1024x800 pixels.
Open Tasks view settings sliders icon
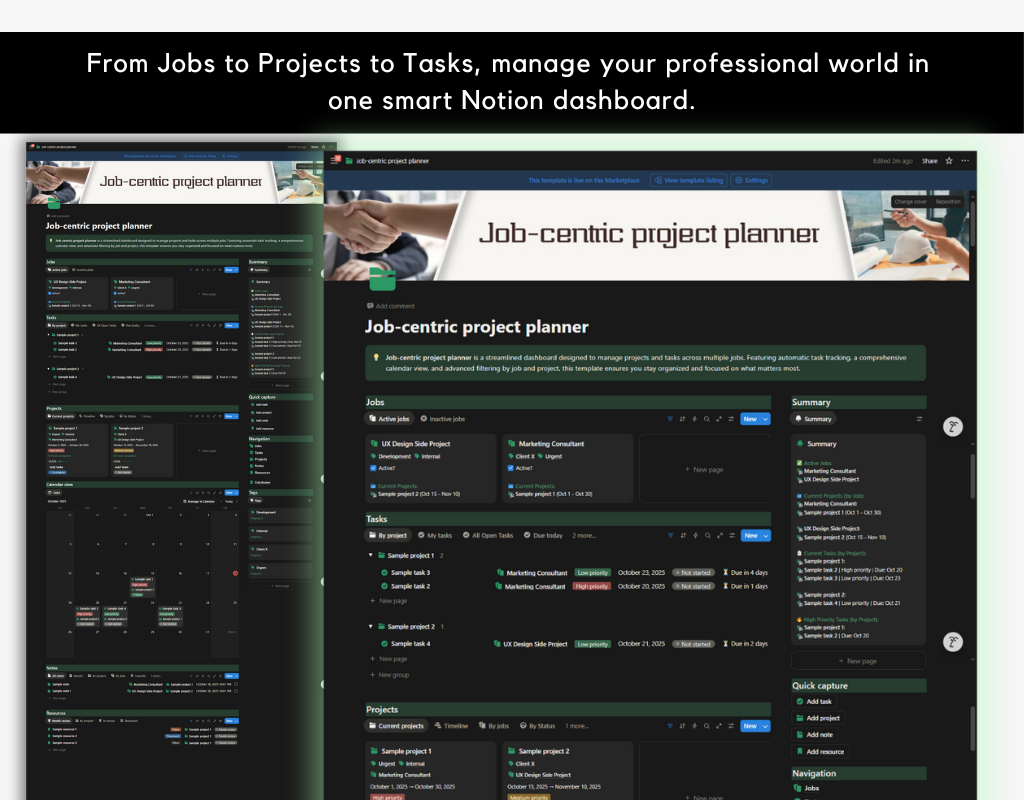point(732,536)
